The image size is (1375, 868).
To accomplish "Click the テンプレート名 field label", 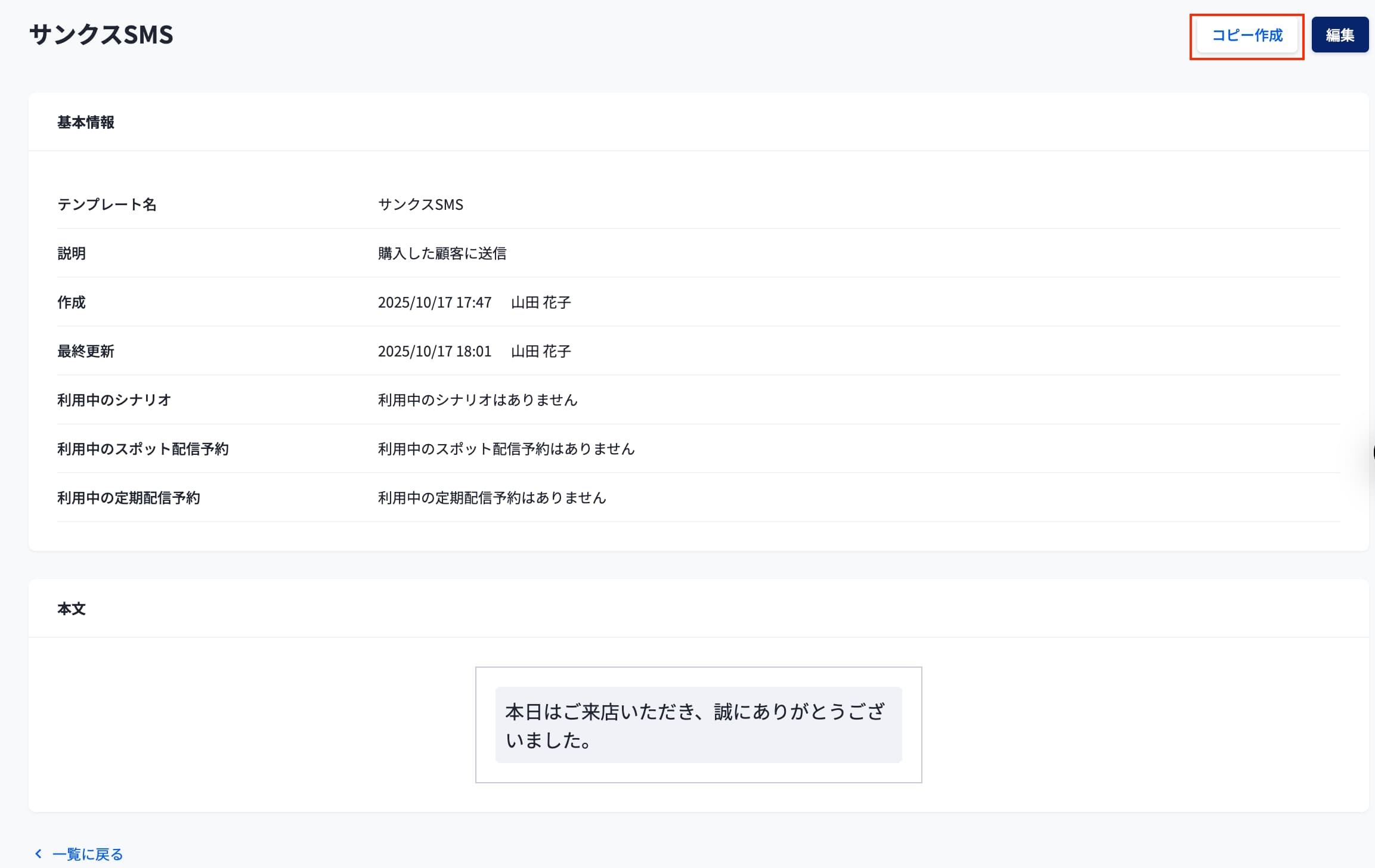I will pyautogui.click(x=107, y=204).
